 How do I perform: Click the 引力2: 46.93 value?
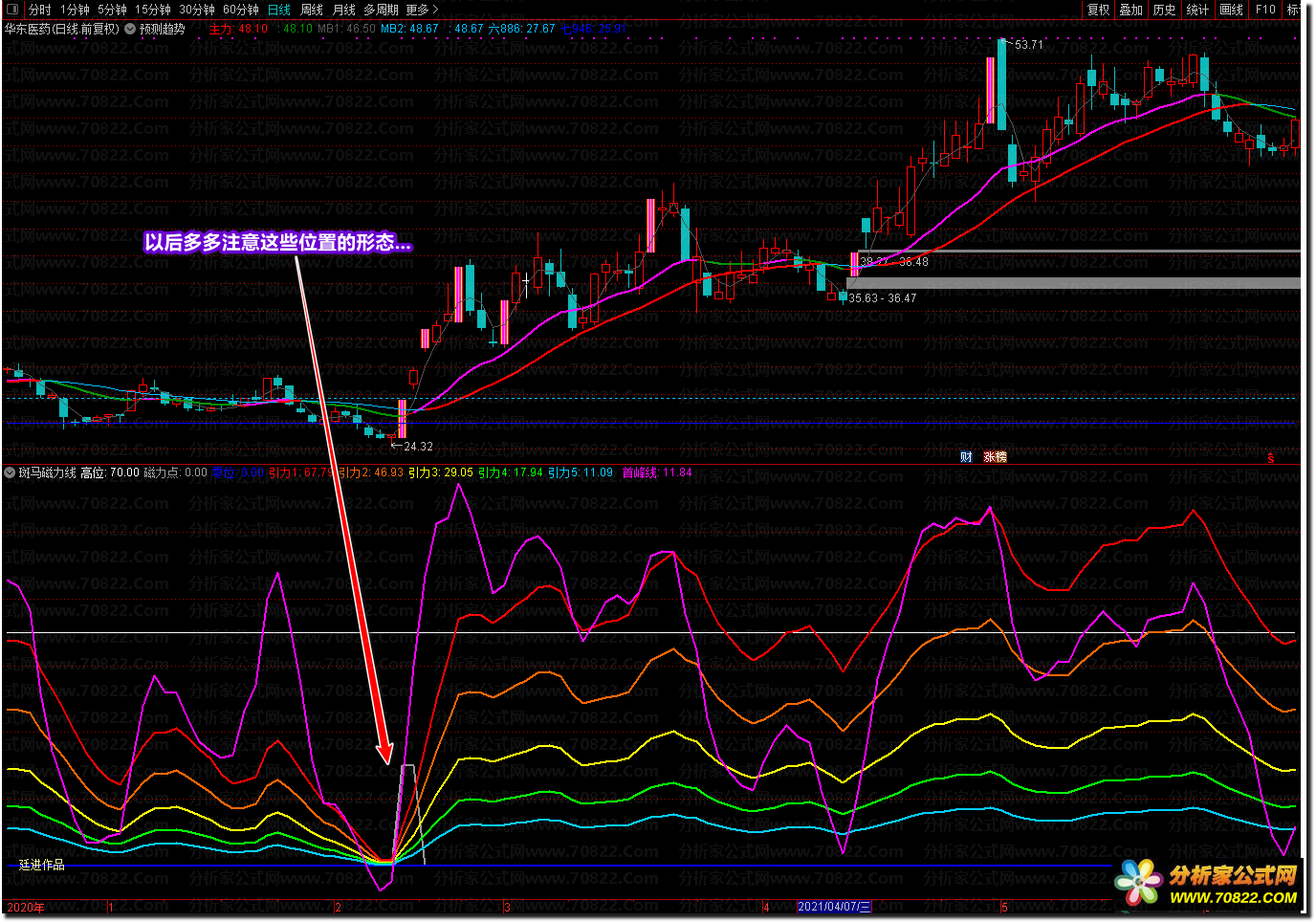tap(371, 472)
